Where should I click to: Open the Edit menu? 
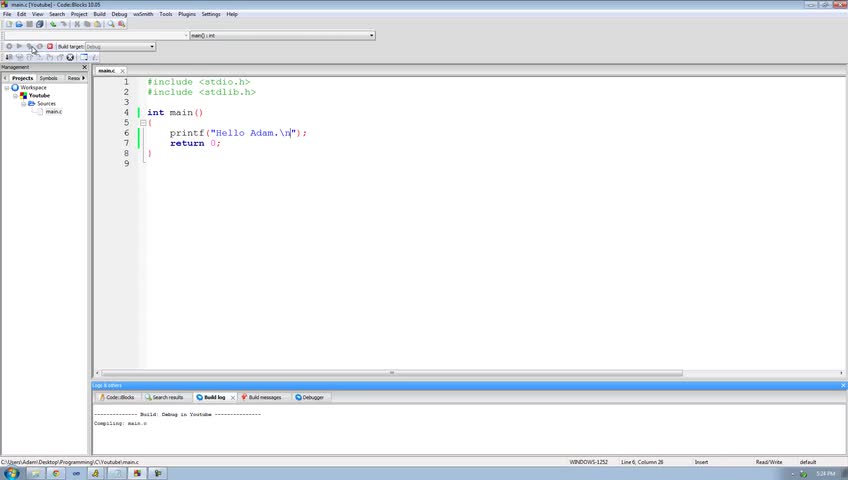tap(22, 14)
